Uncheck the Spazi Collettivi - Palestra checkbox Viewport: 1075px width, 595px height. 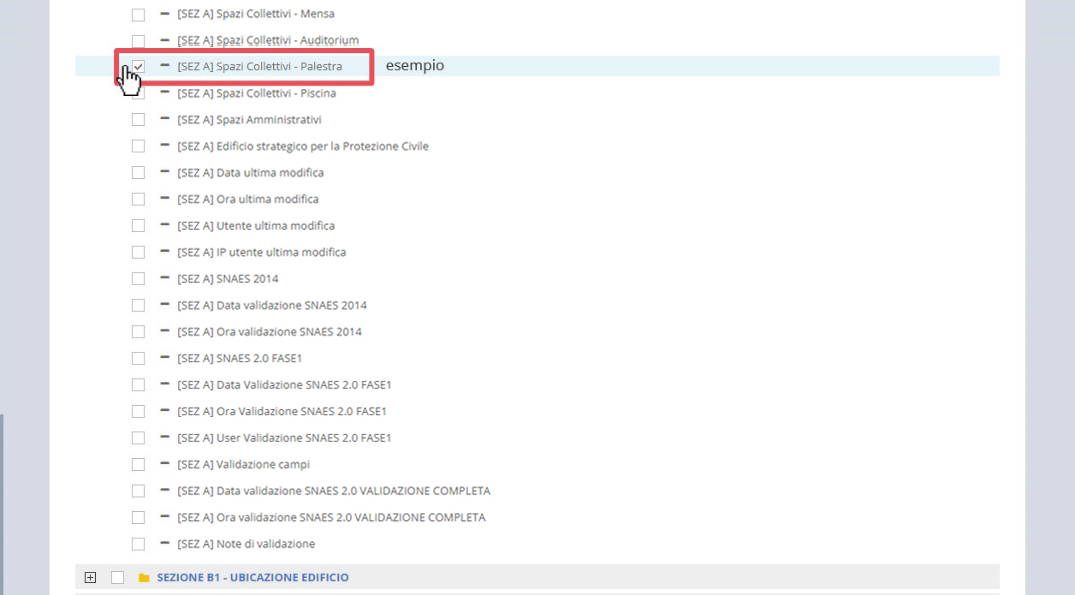click(x=138, y=66)
